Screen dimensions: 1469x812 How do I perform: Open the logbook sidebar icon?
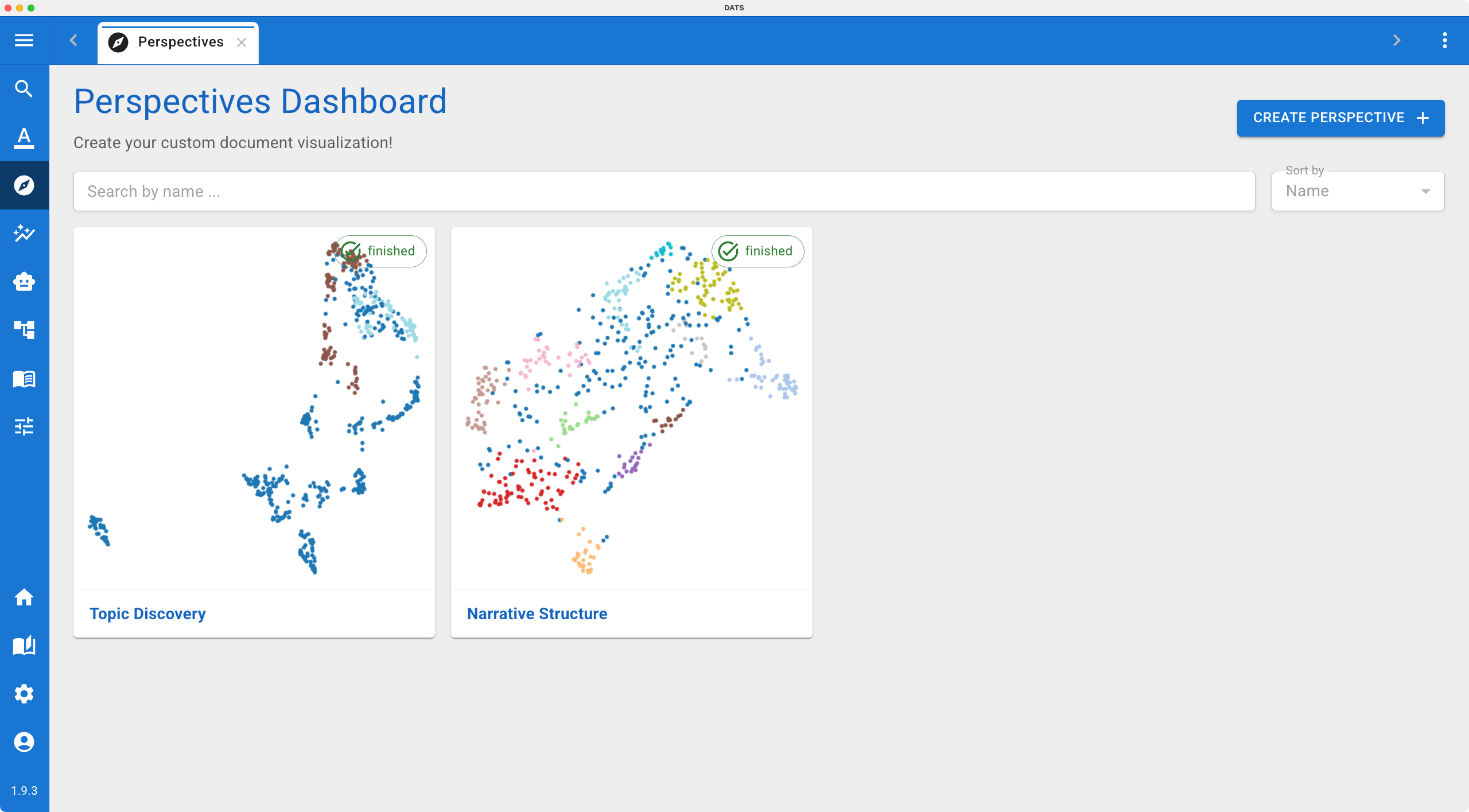pyautogui.click(x=24, y=379)
